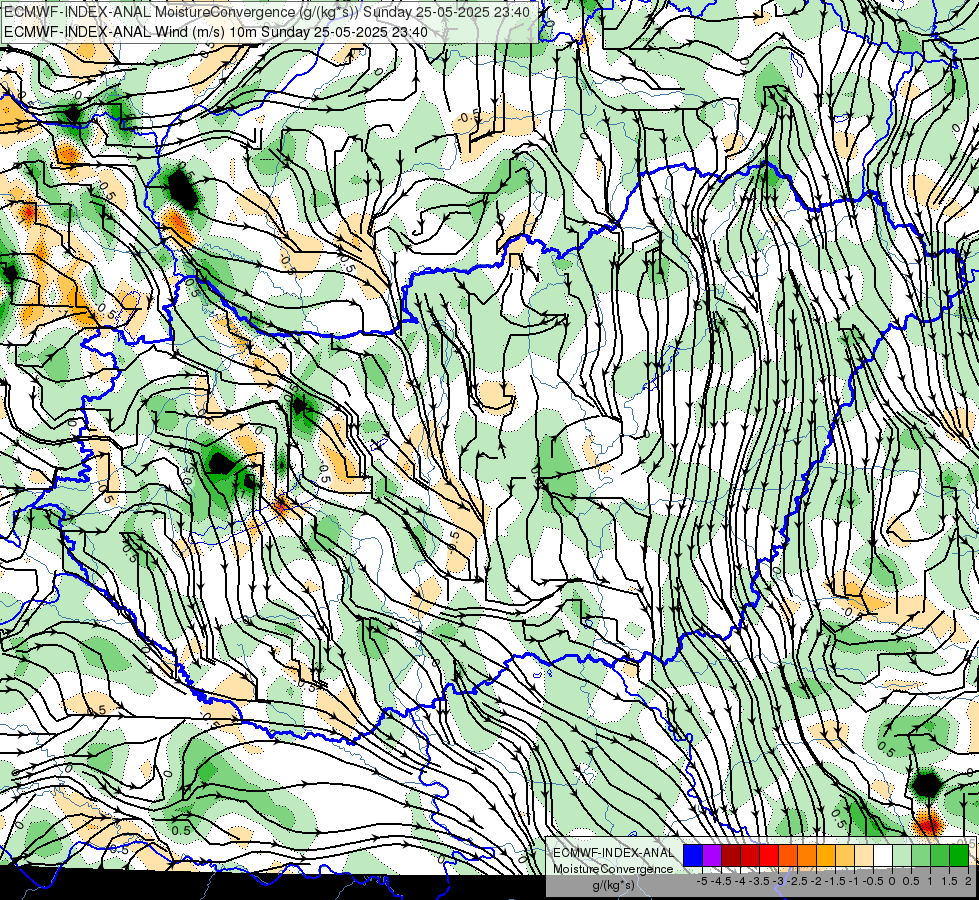Pick the purple legend swatch
This screenshot has width=979, height=900.
pyautogui.click(x=712, y=856)
